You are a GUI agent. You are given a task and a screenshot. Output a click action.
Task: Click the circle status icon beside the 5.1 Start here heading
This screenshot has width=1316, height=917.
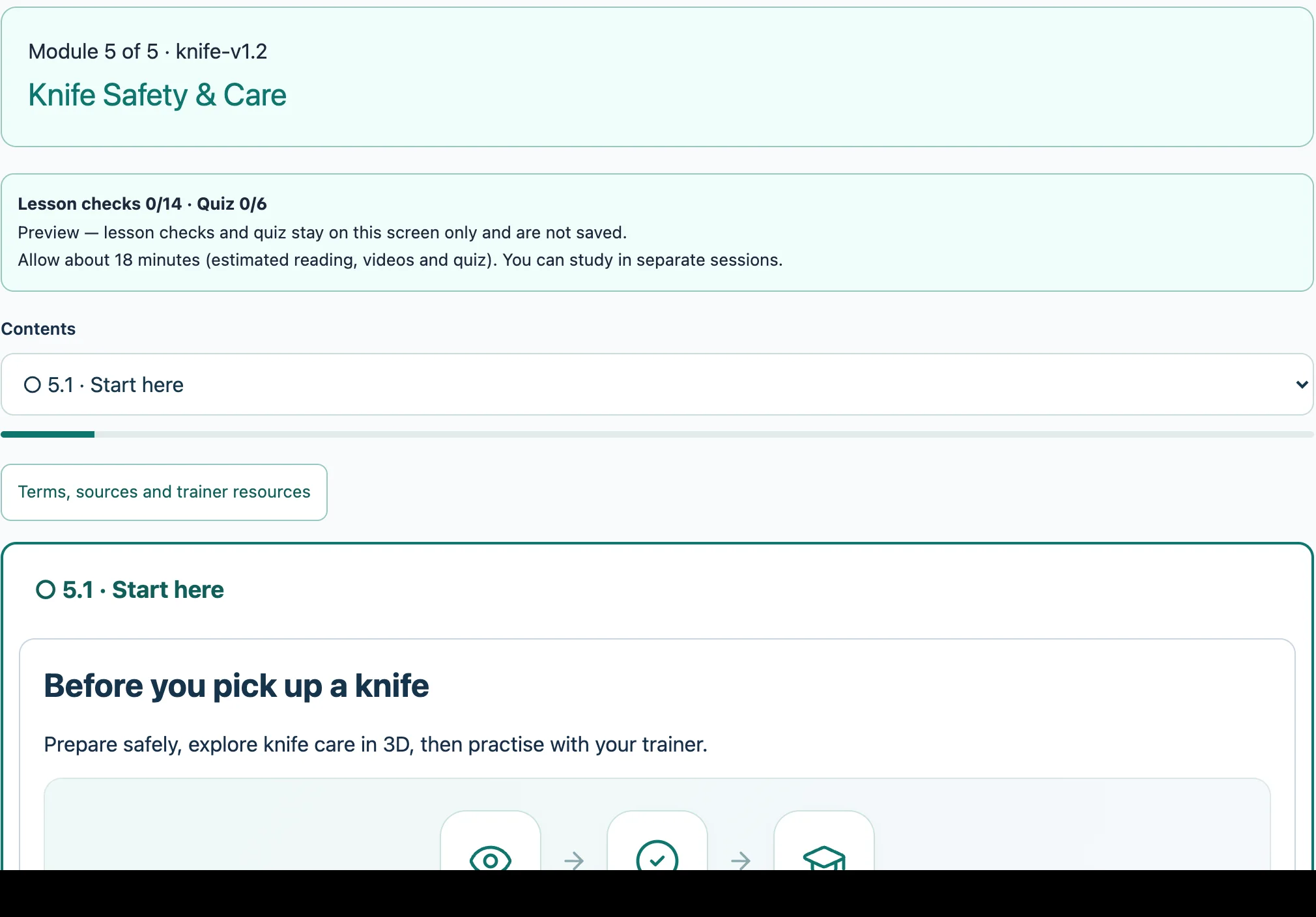[x=46, y=589]
